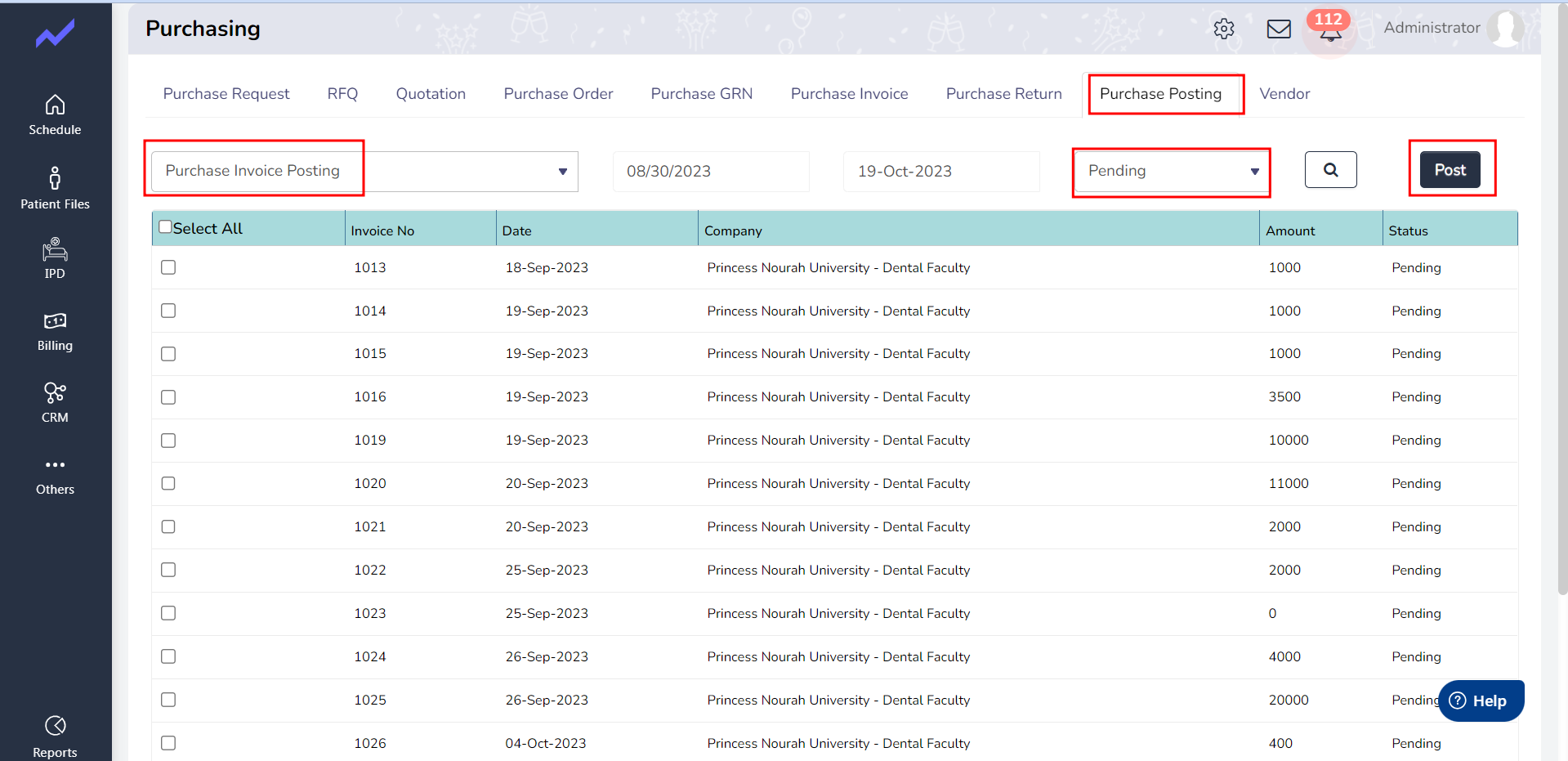Switch to the Purchase Order tab

point(558,94)
